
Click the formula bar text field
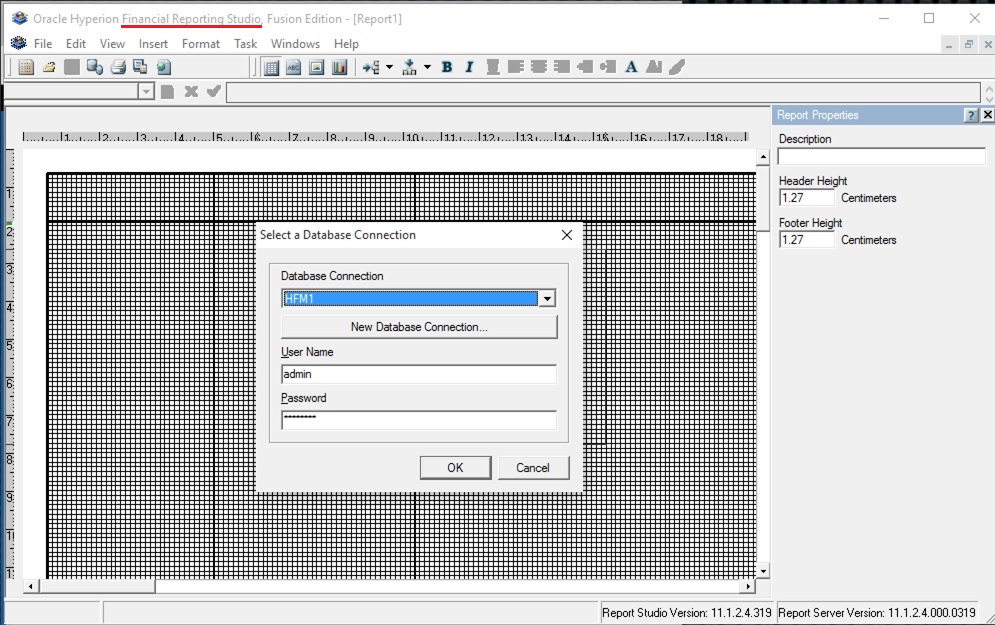[603, 92]
